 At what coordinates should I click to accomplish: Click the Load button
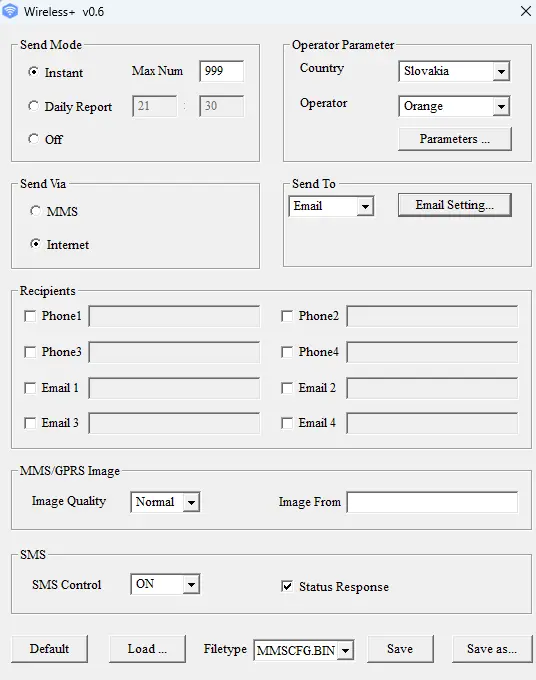147,649
